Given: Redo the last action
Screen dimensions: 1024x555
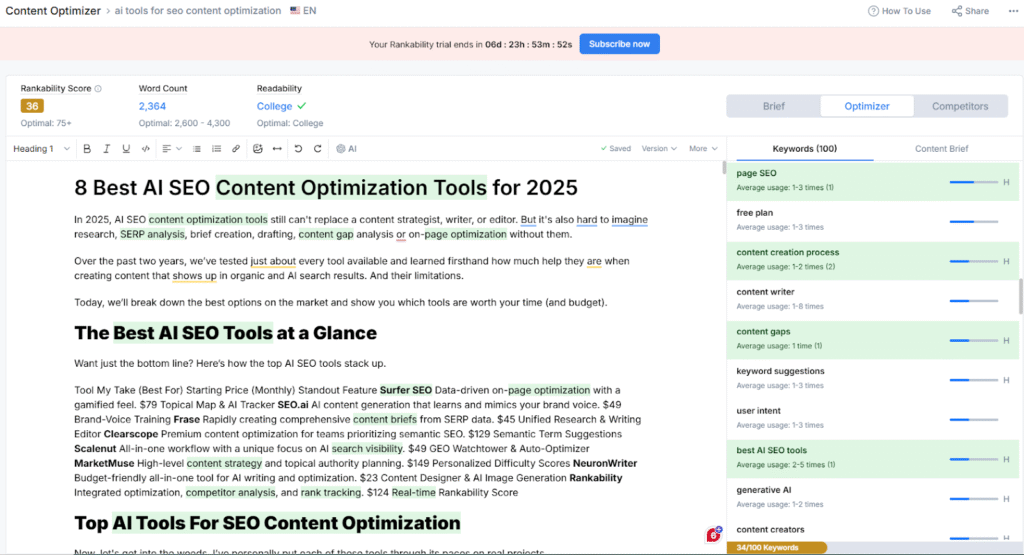Looking at the screenshot, I should [318, 149].
